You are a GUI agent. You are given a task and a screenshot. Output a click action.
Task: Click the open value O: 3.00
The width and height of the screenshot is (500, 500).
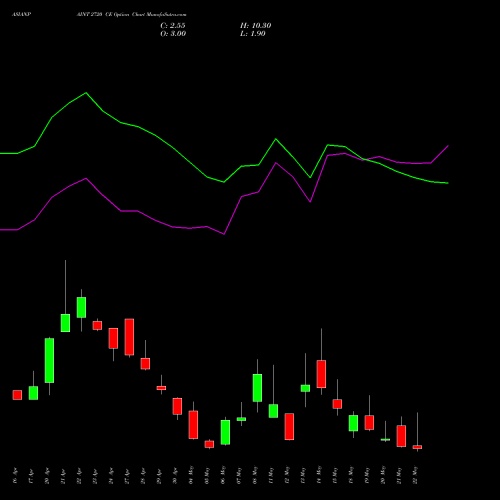(173, 34)
